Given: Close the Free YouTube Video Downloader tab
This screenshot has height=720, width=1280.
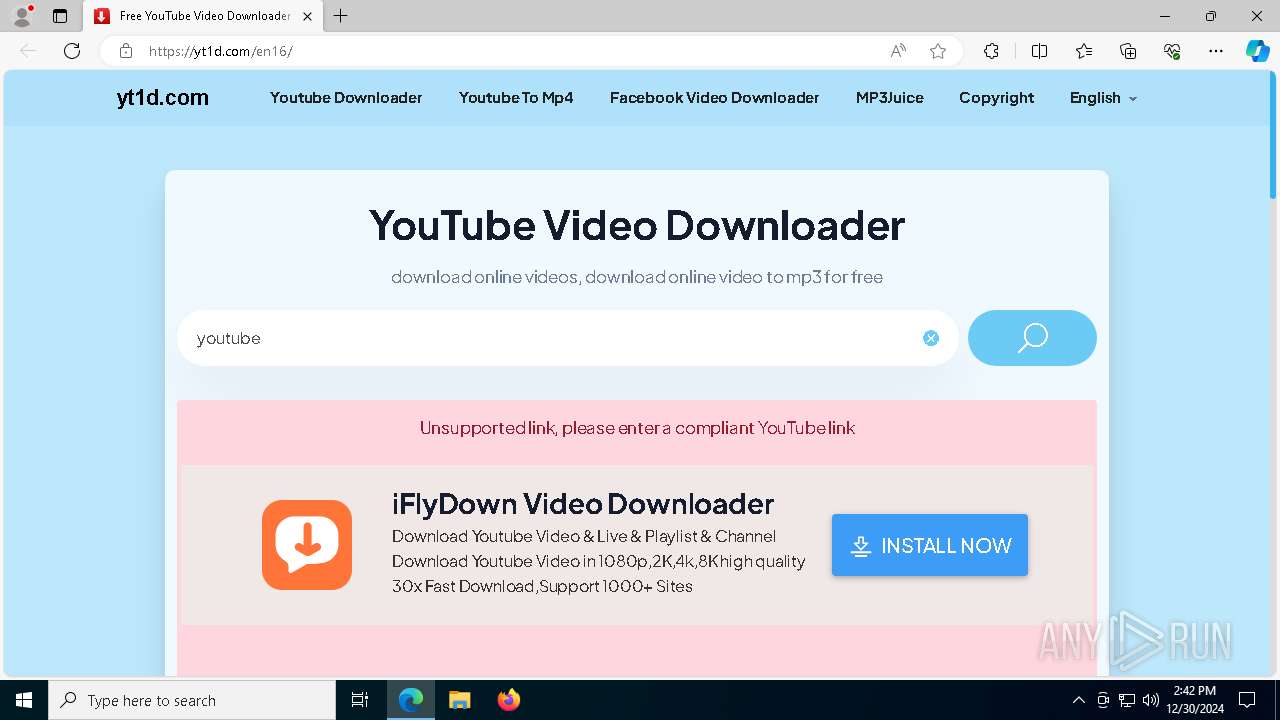Looking at the screenshot, I should pos(307,16).
